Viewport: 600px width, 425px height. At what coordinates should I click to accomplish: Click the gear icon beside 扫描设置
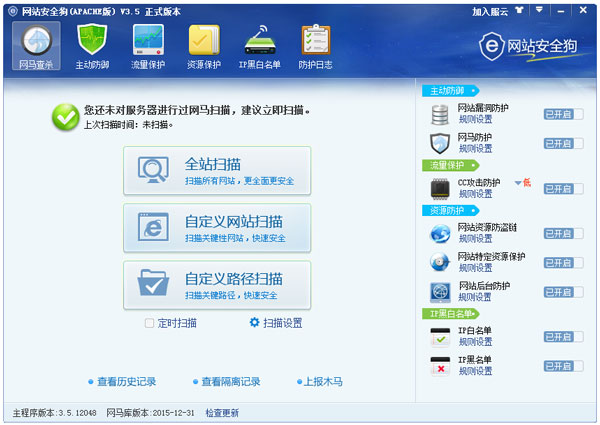[x=254, y=322]
